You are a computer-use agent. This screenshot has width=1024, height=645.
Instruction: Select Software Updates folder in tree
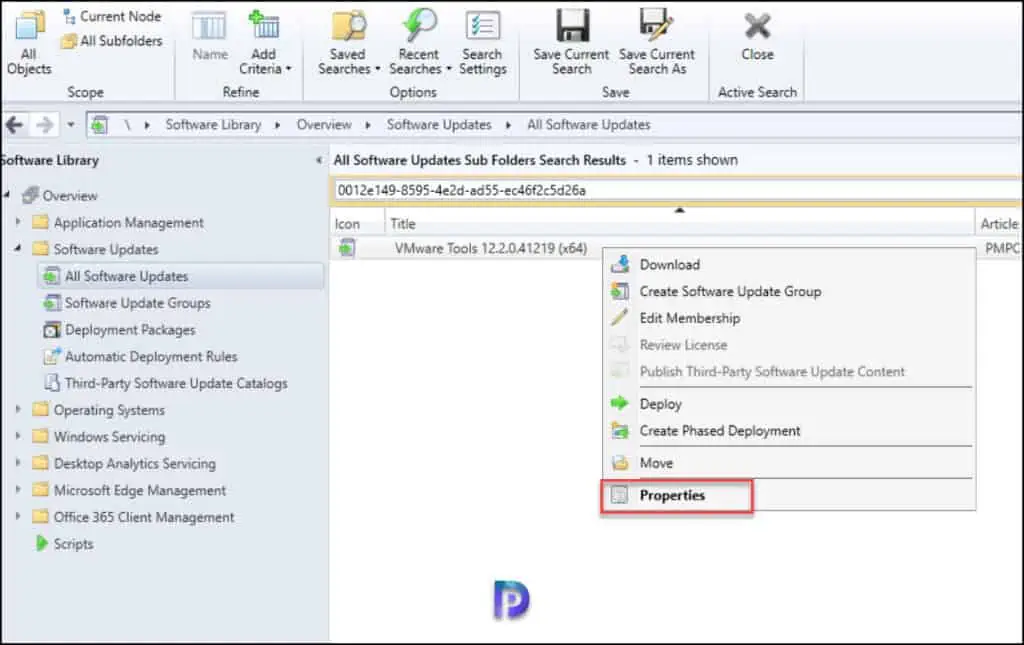coord(96,249)
